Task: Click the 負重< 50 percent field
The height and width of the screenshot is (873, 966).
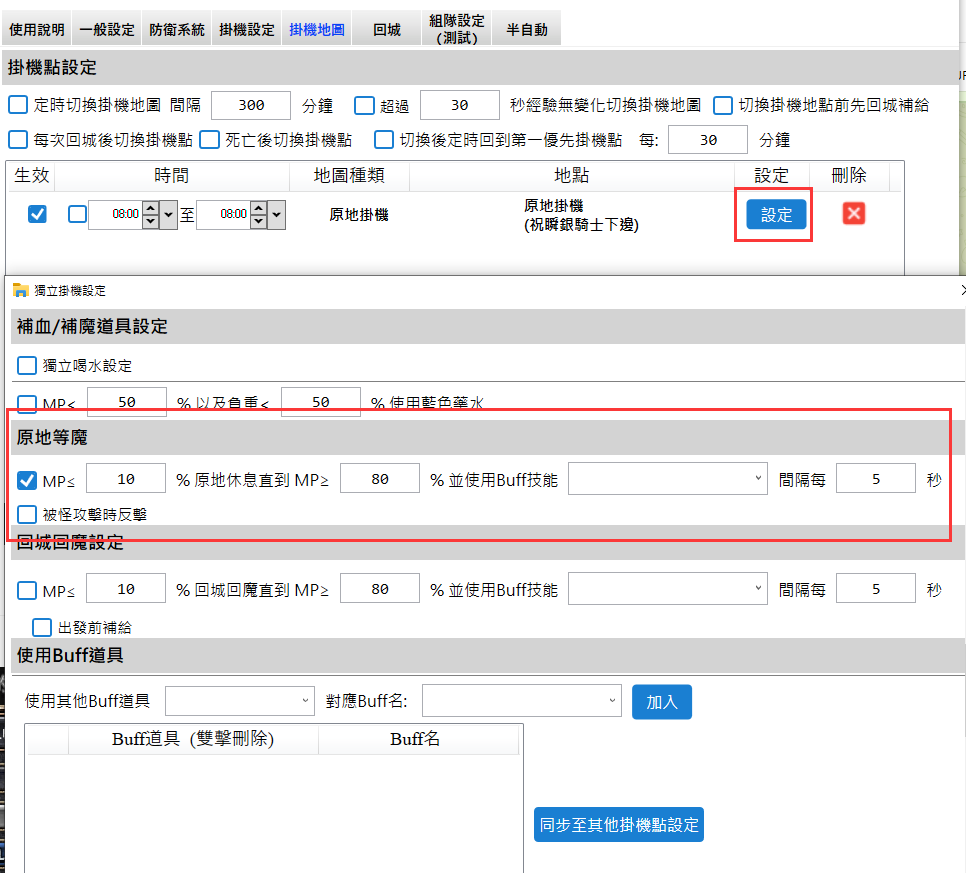Action: coord(320,402)
